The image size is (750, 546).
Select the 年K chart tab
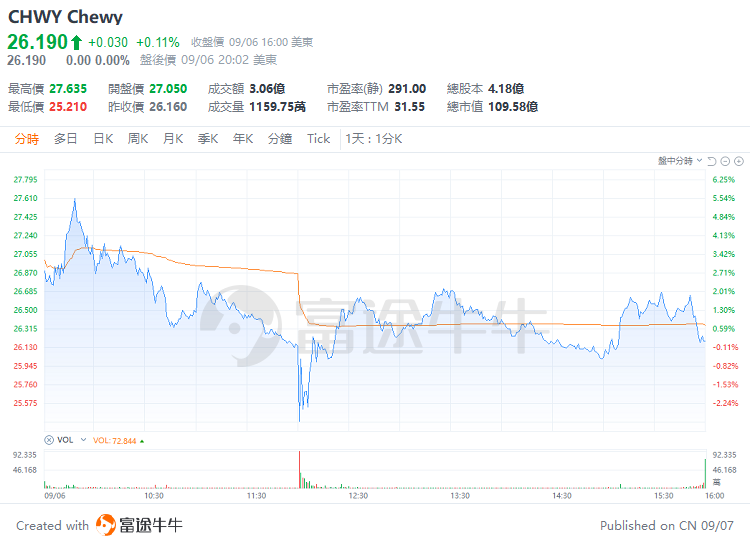click(243, 139)
